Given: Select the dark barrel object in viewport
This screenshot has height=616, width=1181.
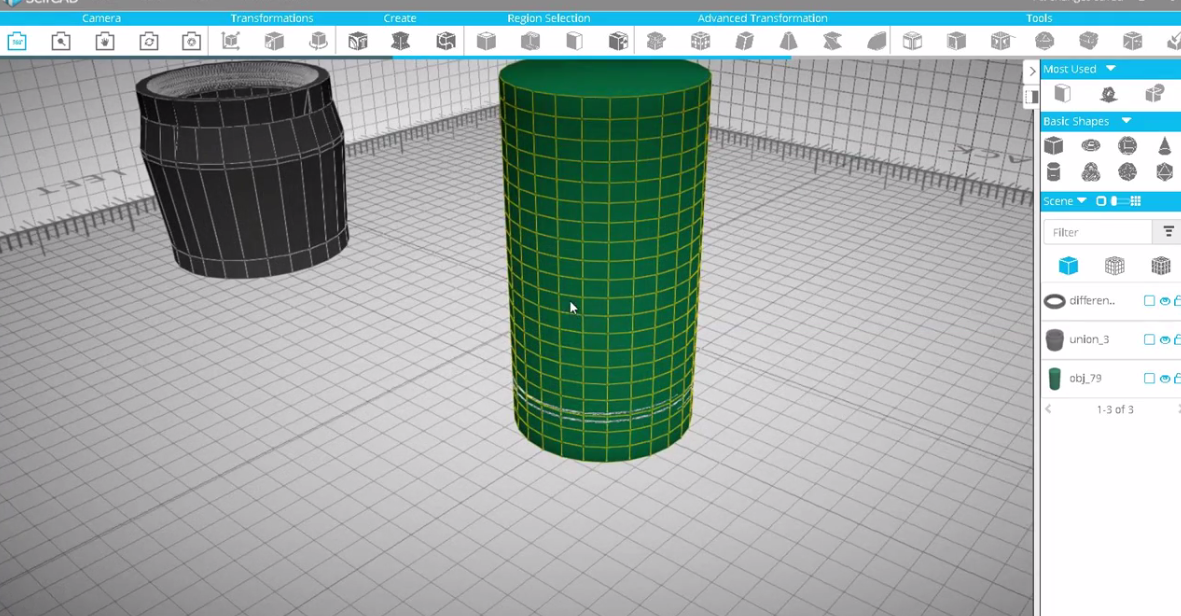Looking at the screenshot, I should 243,169.
